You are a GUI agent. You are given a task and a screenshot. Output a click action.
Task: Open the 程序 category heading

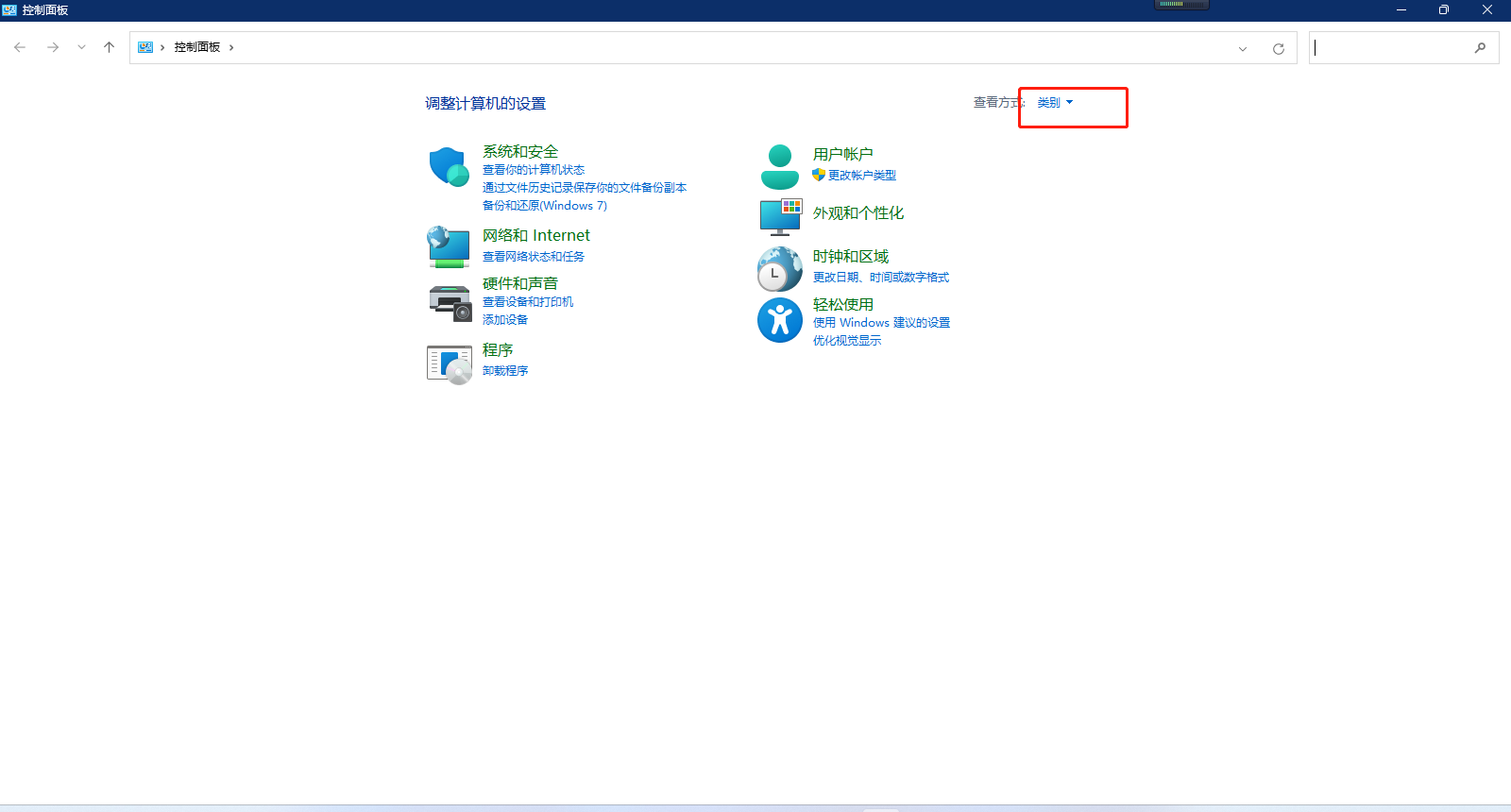click(x=498, y=349)
